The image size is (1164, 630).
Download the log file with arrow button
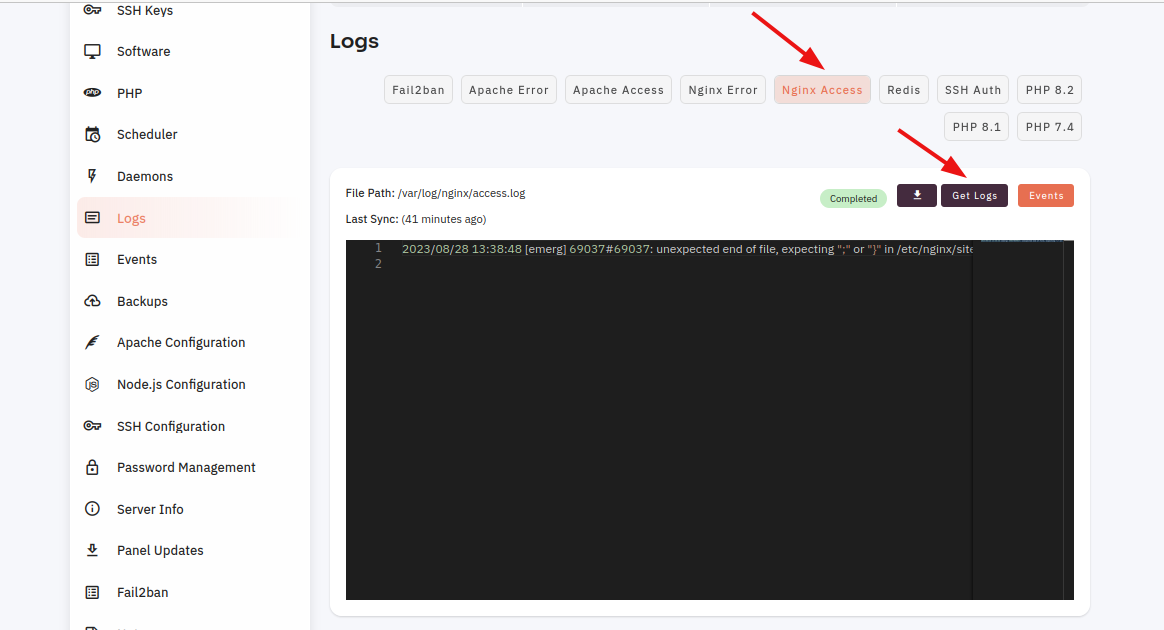[x=917, y=195]
